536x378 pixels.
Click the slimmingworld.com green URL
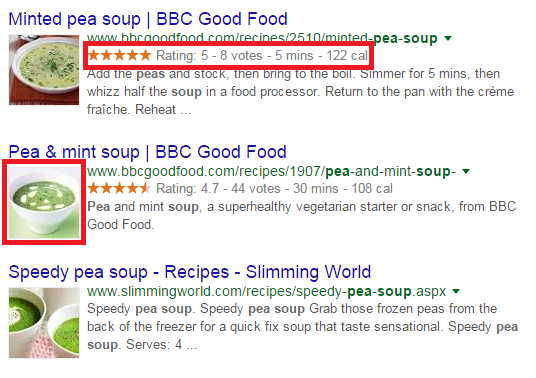point(267,292)
